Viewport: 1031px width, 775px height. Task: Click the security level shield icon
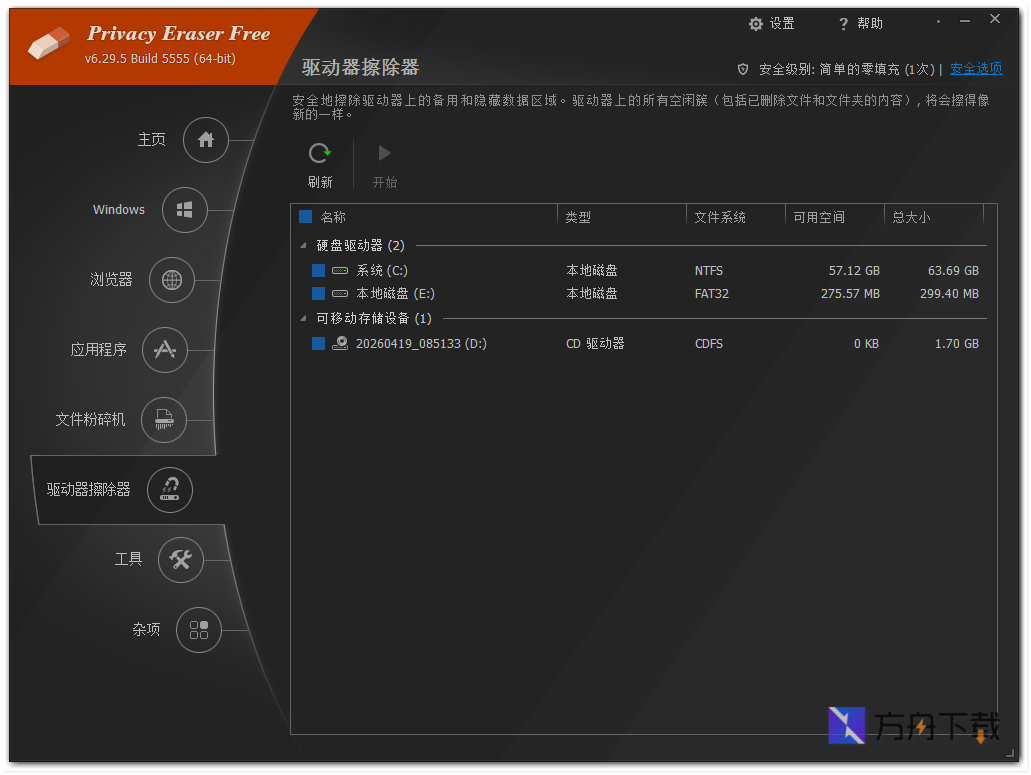[743, 69]
